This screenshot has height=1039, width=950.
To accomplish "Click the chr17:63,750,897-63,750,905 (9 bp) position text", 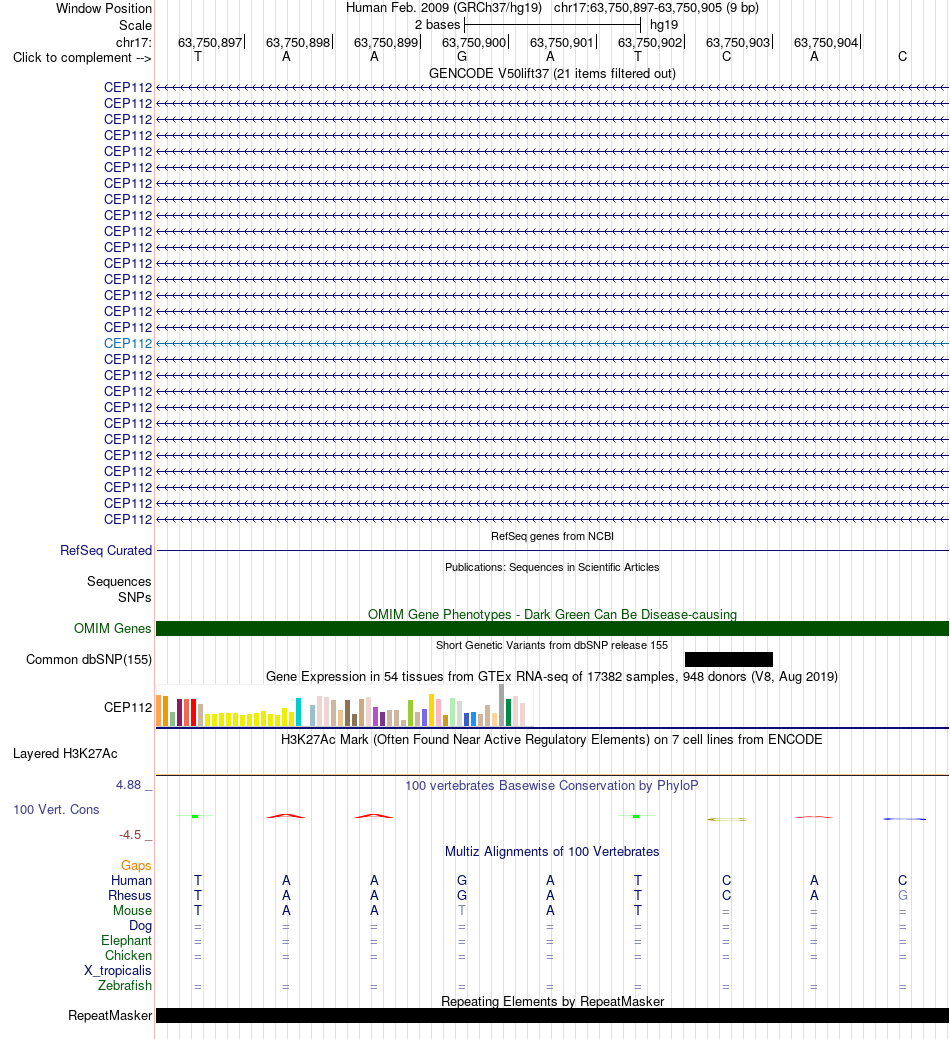I will point(656,8).
